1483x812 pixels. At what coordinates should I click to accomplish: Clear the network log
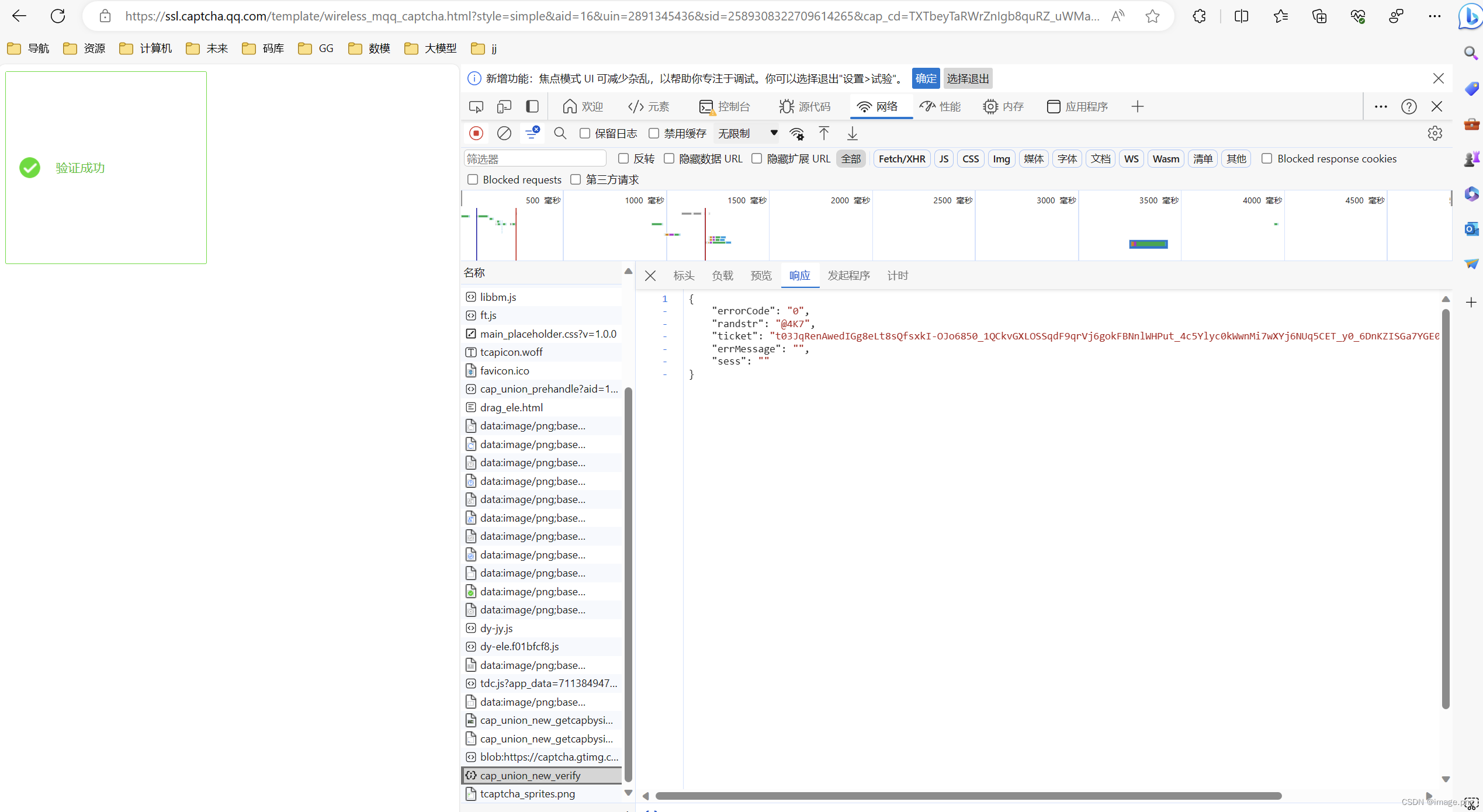click(x=504, y=134)
